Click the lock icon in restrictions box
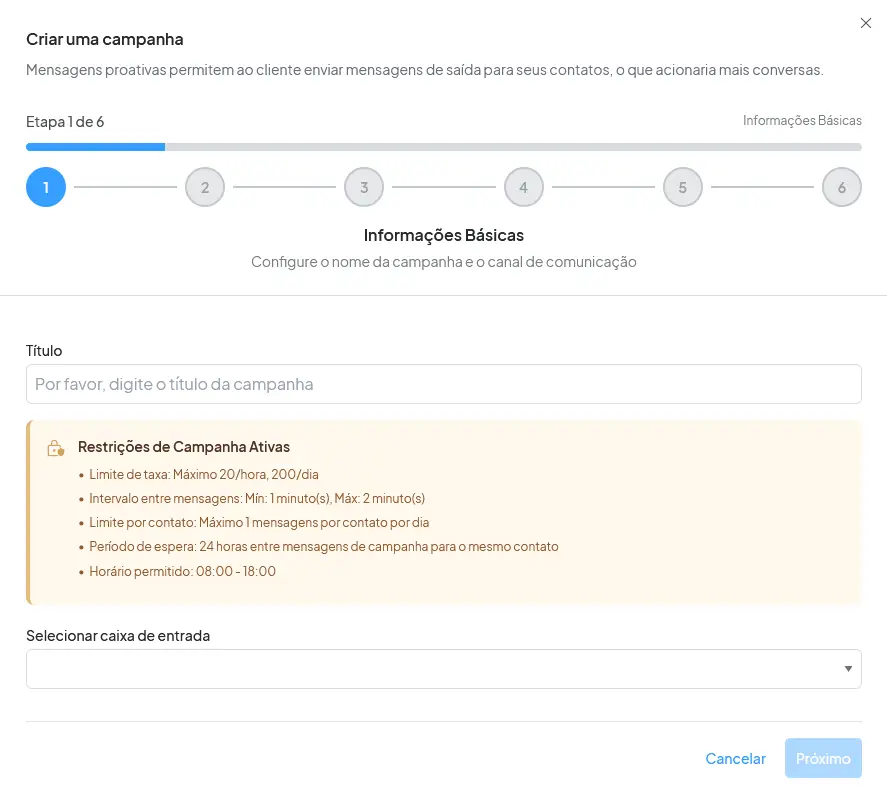This screenshot has width=887, height=790. click(56, 449)
